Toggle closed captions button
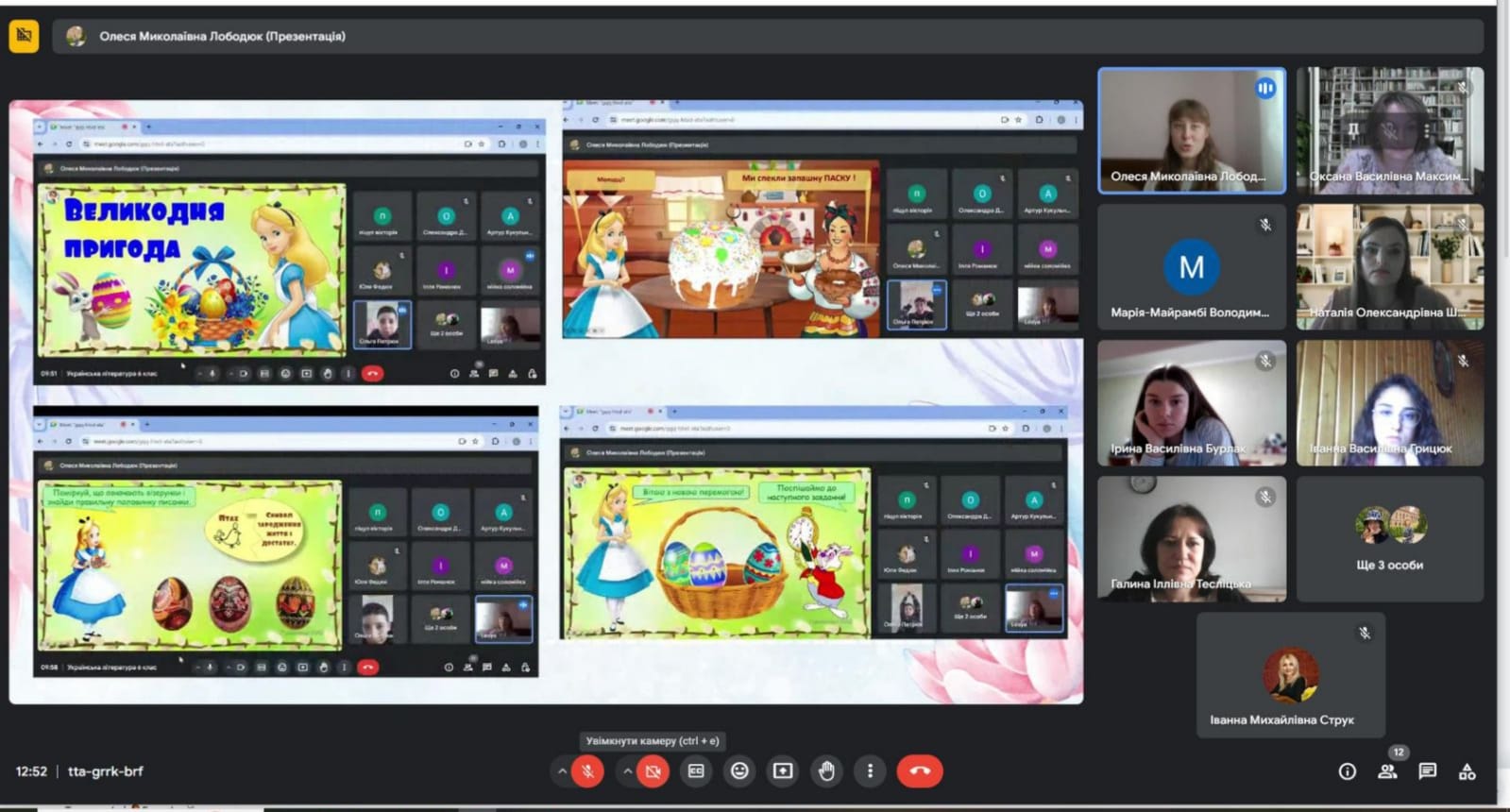 click(696, 771)
